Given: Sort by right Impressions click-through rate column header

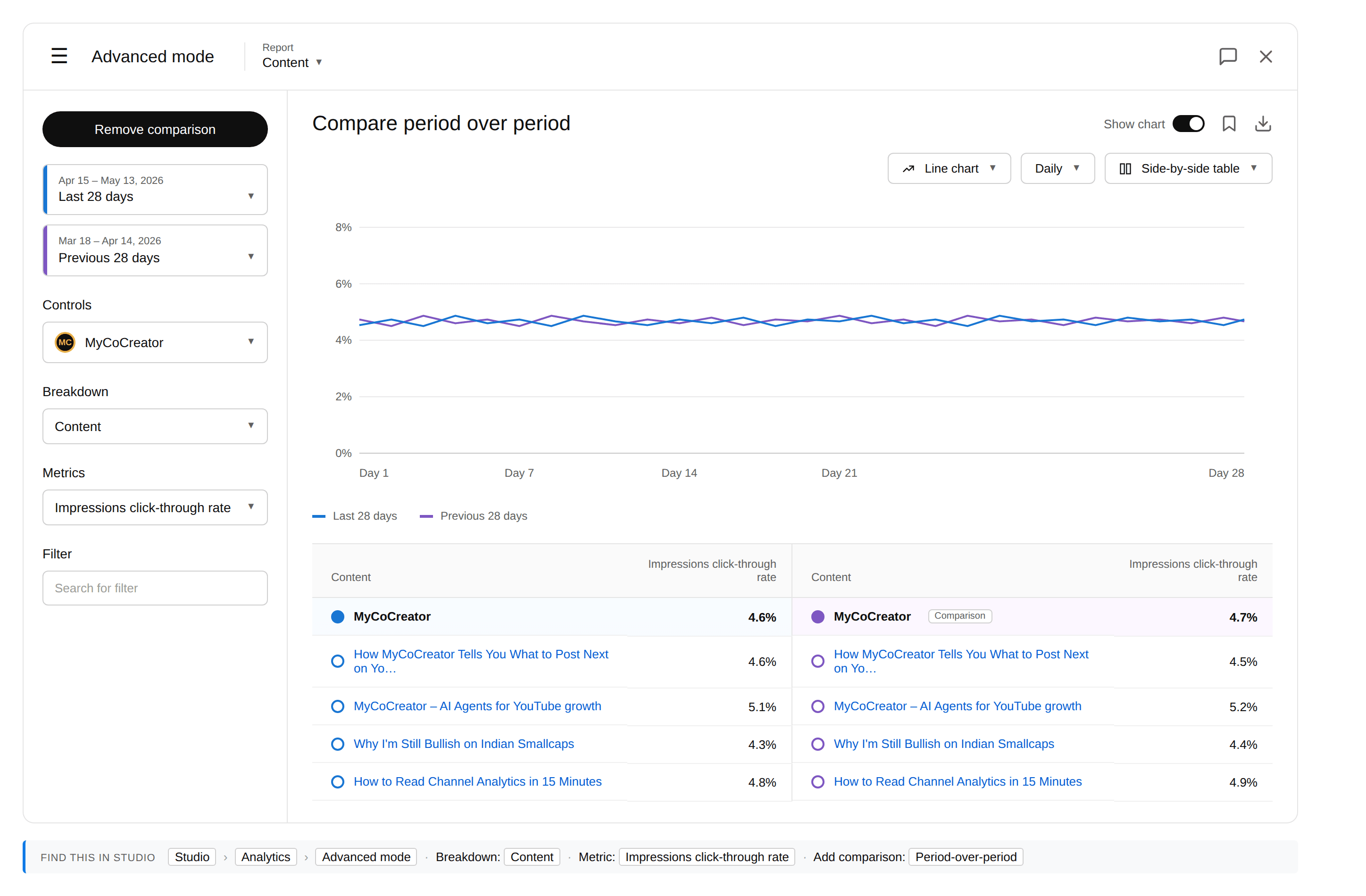Looking at the screenshot, I should point(1193,571).
